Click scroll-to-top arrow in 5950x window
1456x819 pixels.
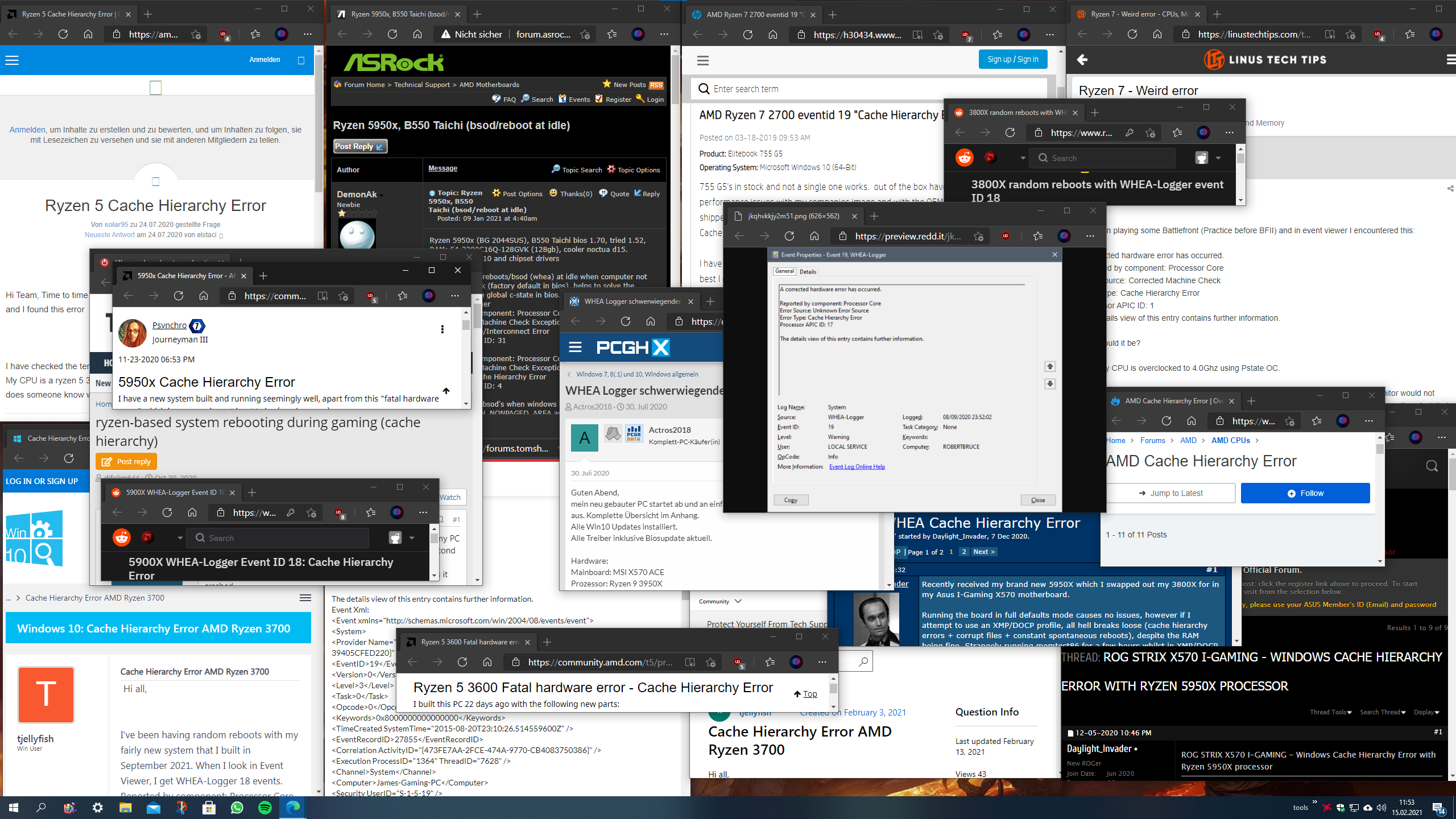click(446, 391)
